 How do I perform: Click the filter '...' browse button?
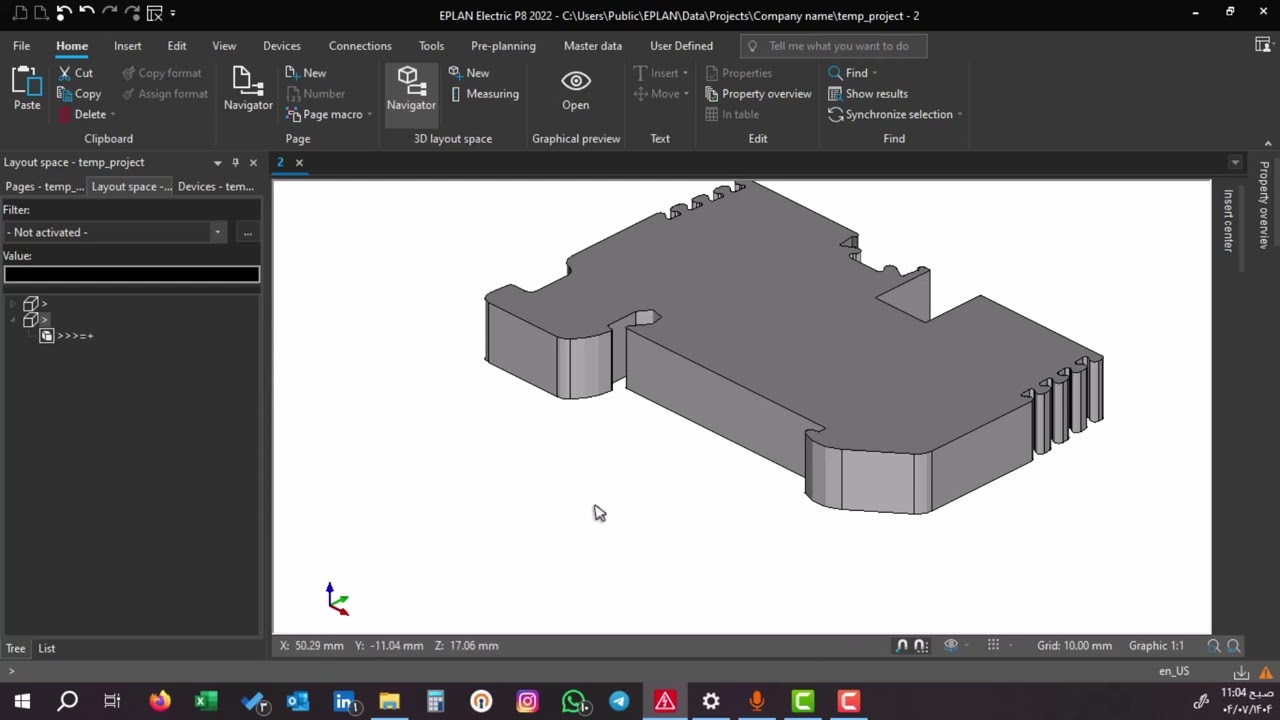247,232
